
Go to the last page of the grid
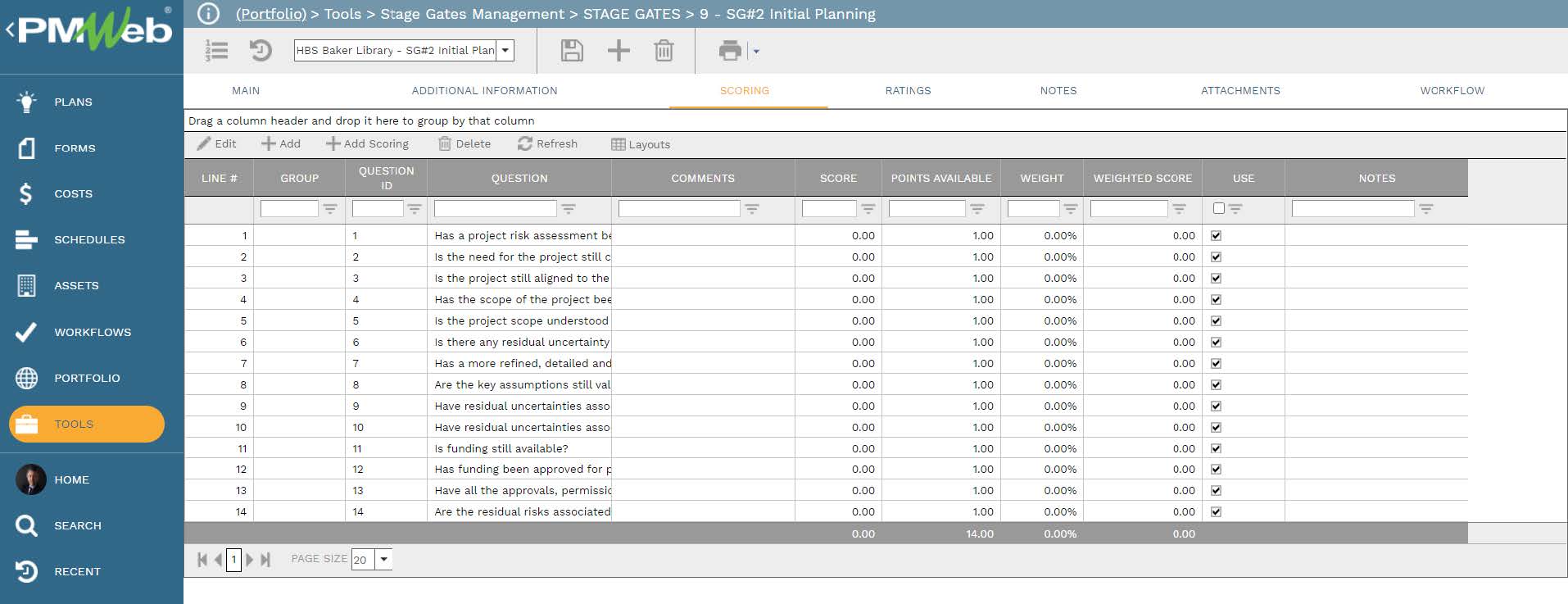click(265, 559)
